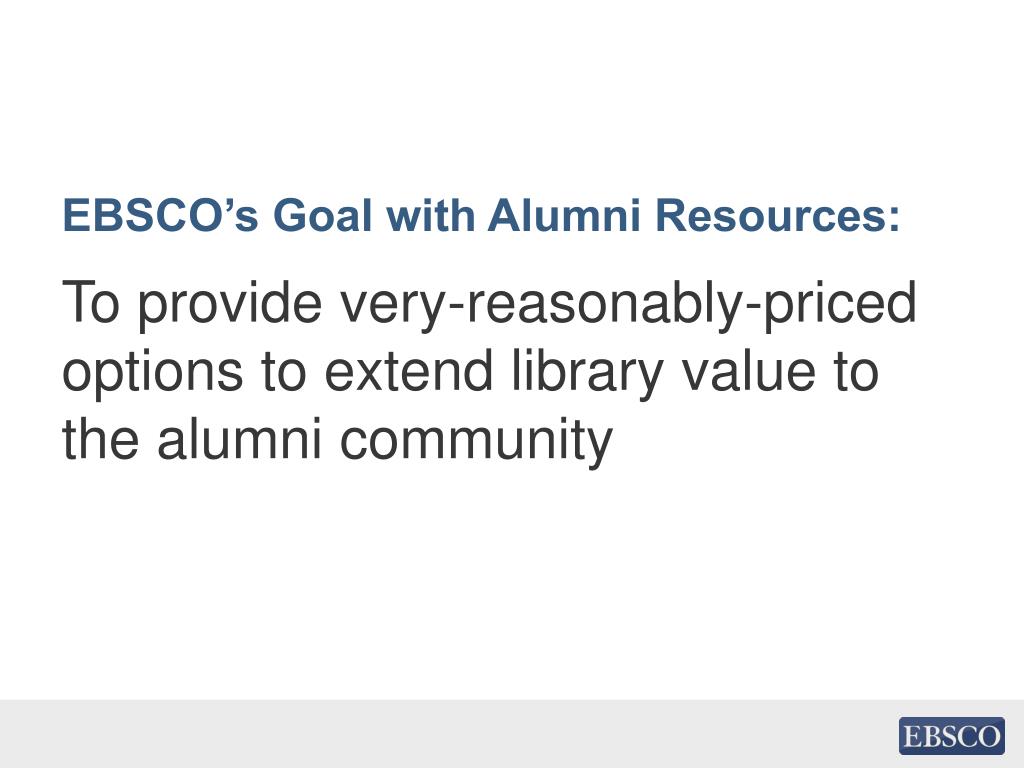
Task: Click "Resources:" at the heading end
Action: coord(777,214)
